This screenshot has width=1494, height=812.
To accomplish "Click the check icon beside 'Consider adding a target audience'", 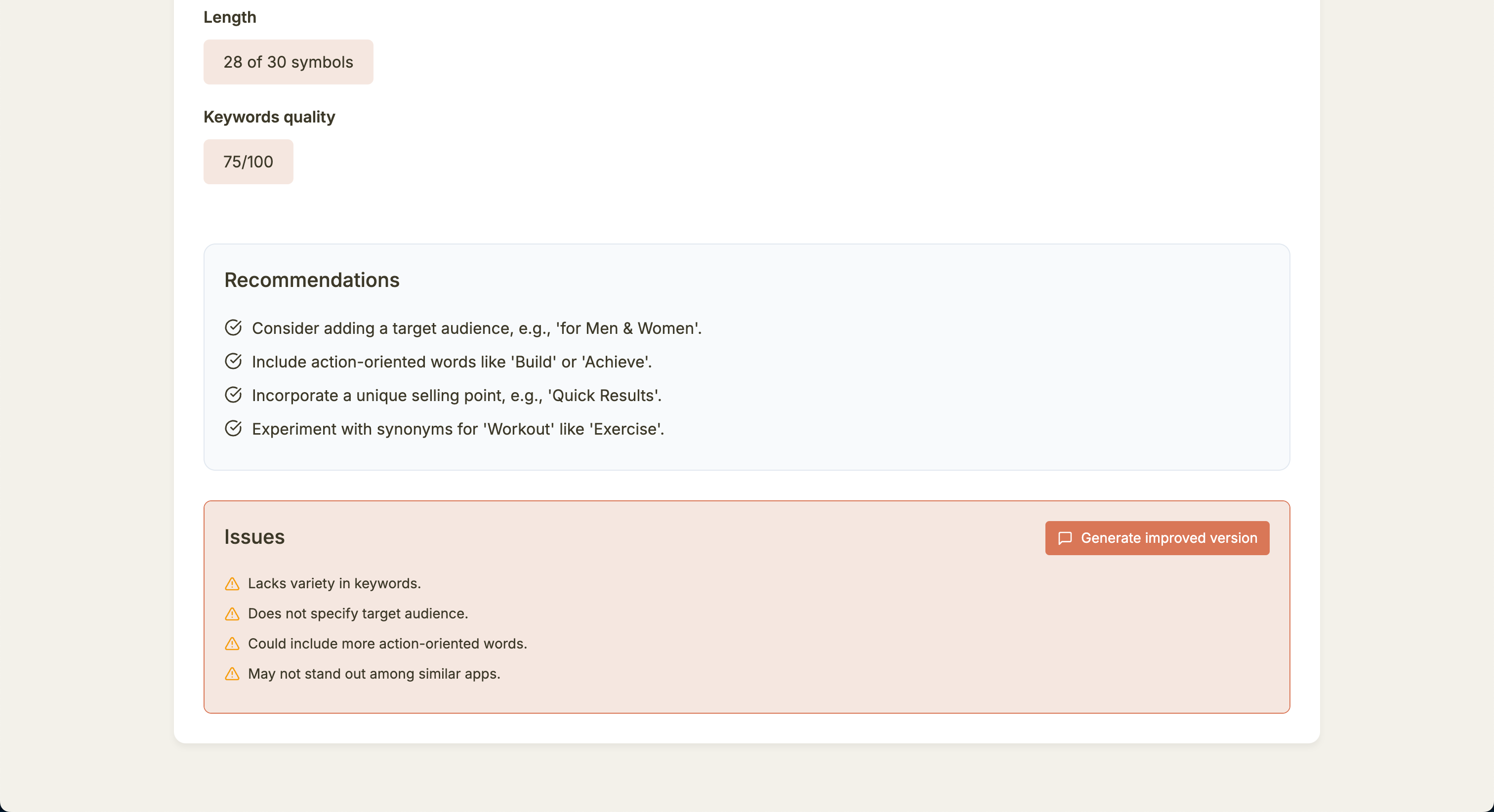I will [233, 327].
